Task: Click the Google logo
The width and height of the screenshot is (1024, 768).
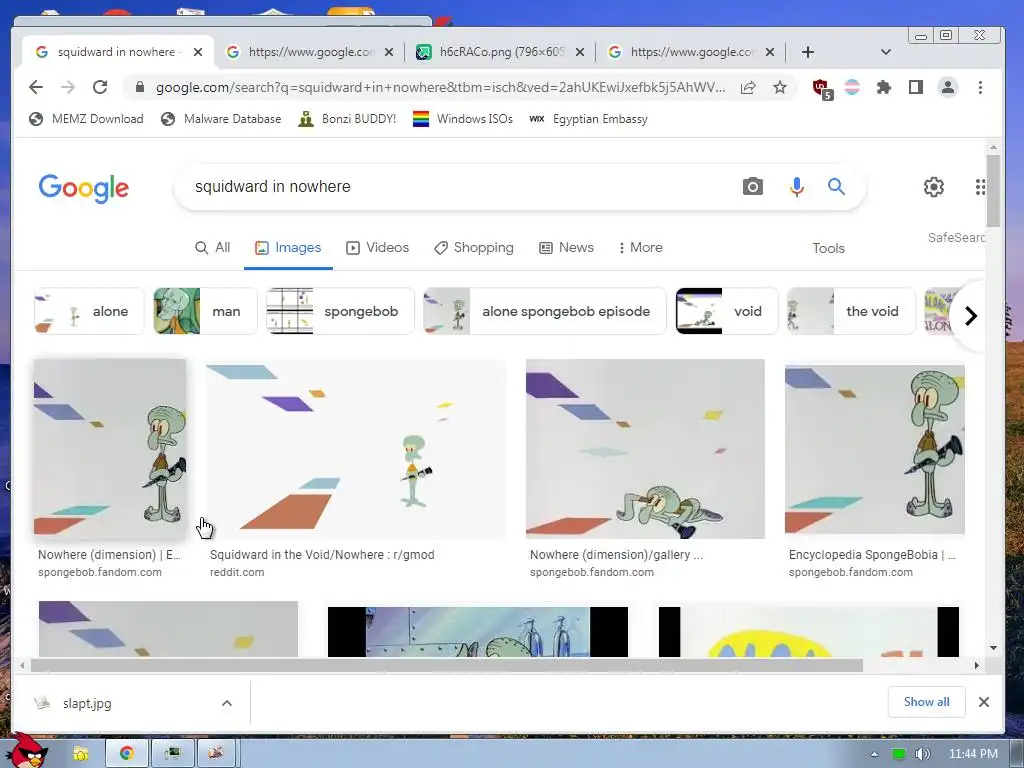Action: click(x=84, y=188)
